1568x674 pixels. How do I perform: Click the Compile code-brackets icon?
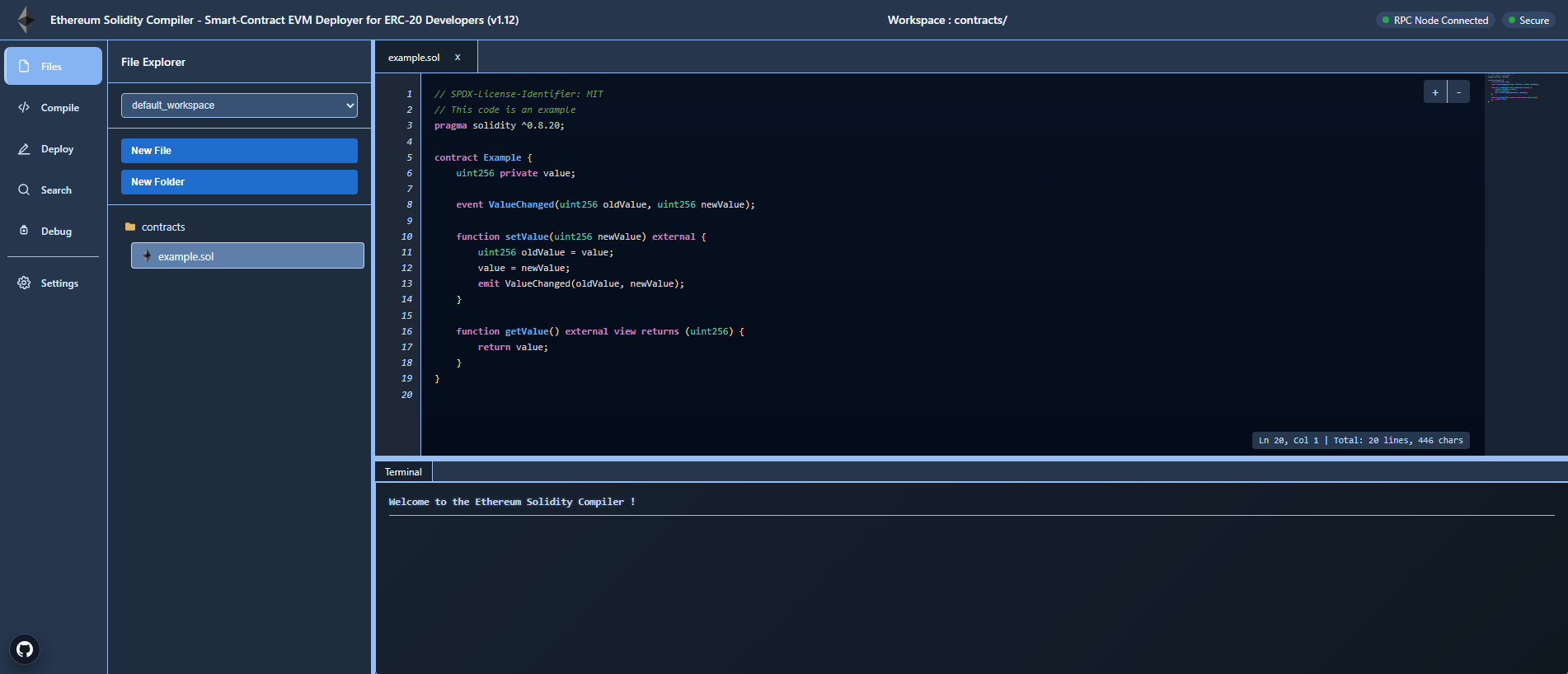tap(24, 107)
